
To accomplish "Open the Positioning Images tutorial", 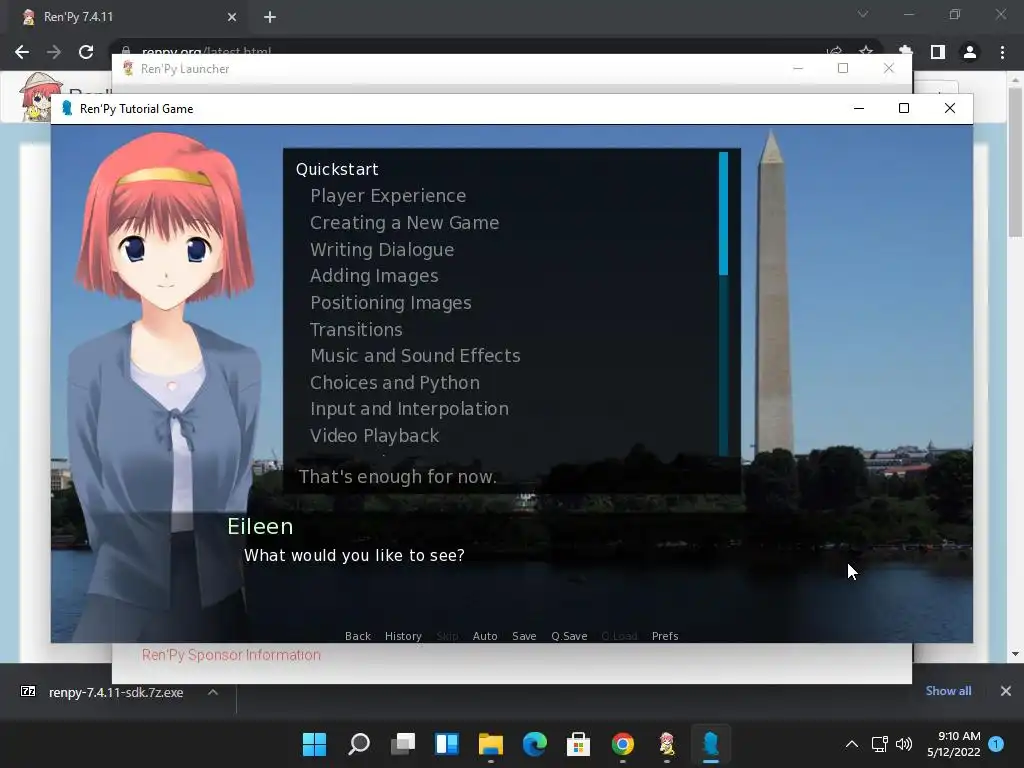I will (391, 302).
